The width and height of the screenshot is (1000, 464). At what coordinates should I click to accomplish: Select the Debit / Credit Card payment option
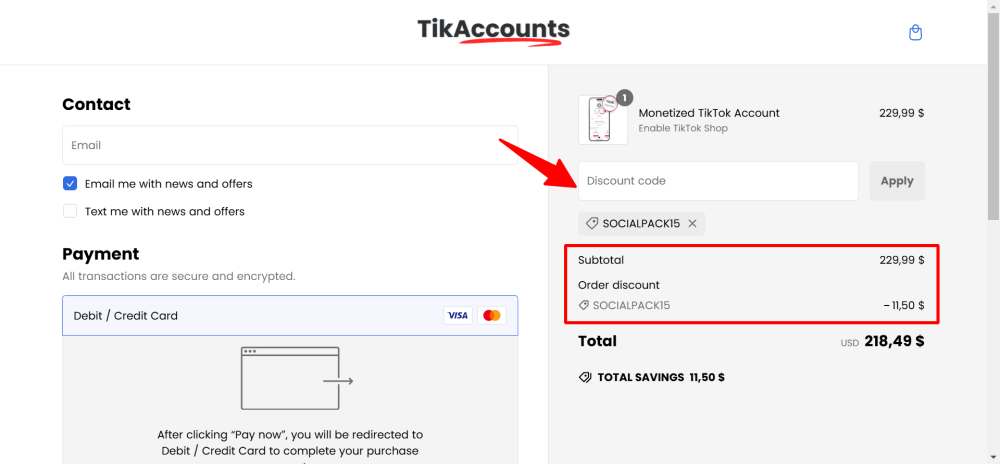[x=290, y=315]
